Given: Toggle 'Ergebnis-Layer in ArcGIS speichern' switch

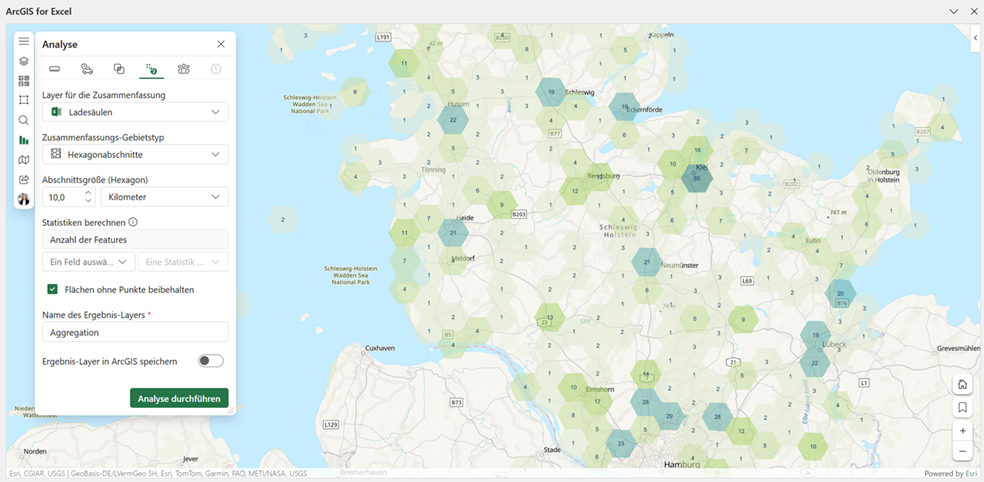Looking at the screenshot, I should tap(211, 361).
